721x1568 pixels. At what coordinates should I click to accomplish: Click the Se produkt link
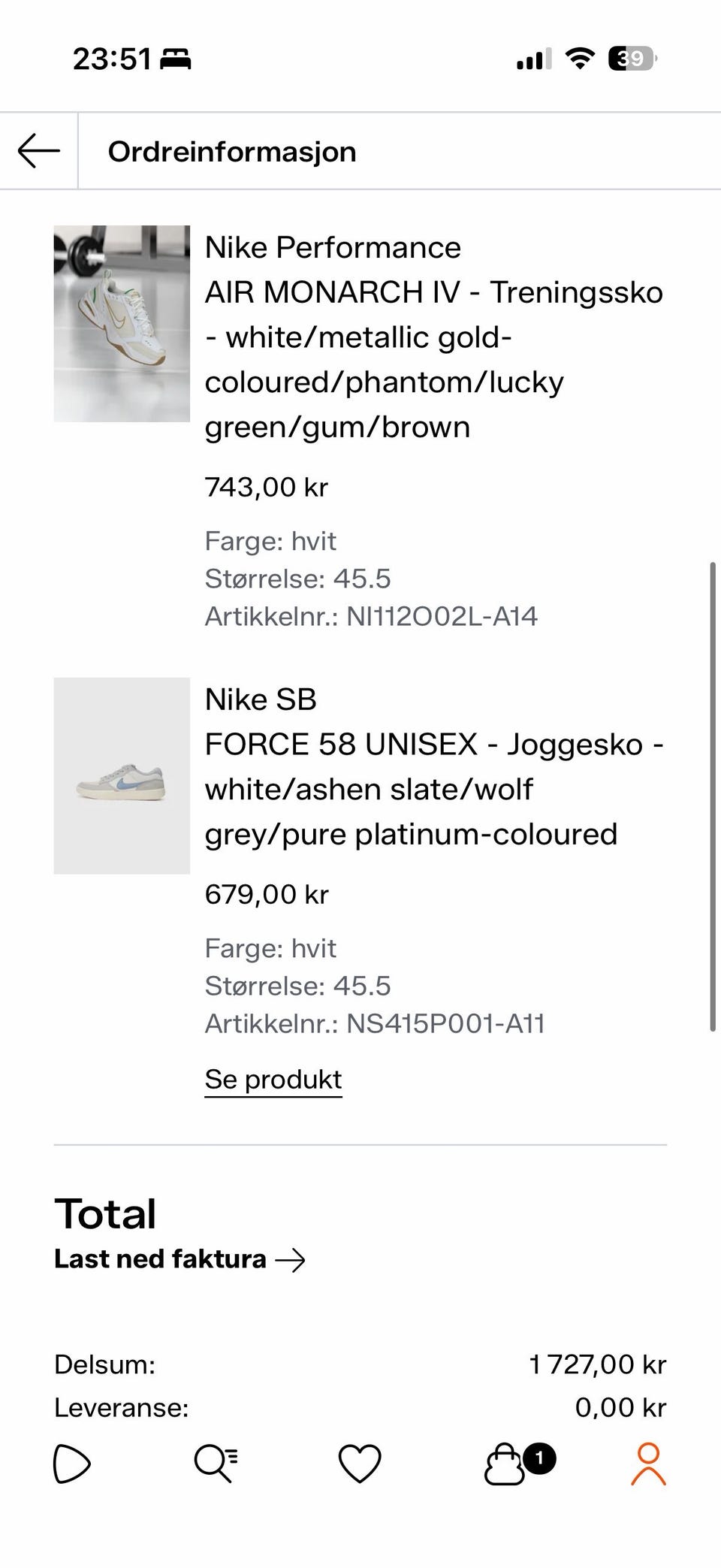click(273, 1080)
